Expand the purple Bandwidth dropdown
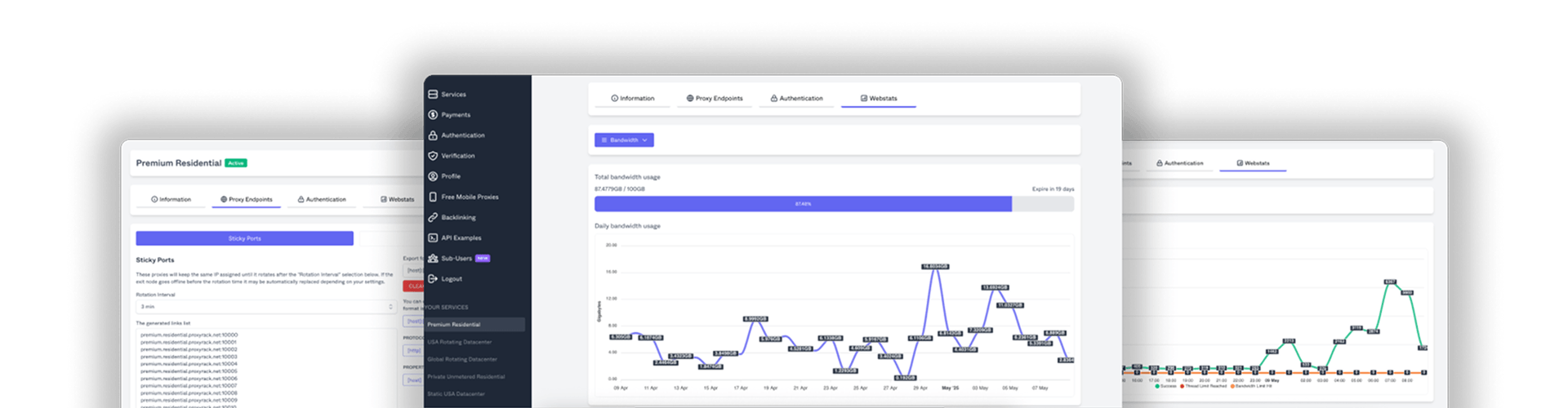Viewport: 1568px width, 408px height. (x=624, y=140)
